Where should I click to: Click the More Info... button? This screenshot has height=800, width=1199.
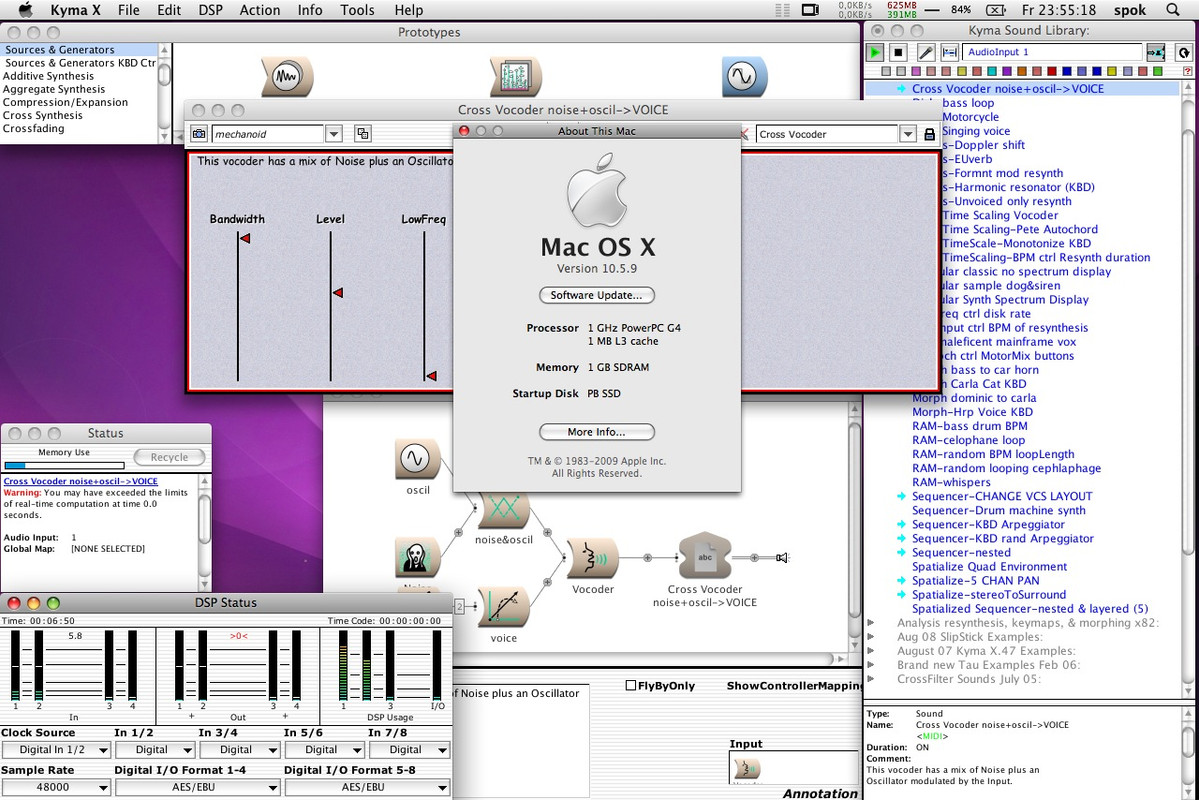596,432
